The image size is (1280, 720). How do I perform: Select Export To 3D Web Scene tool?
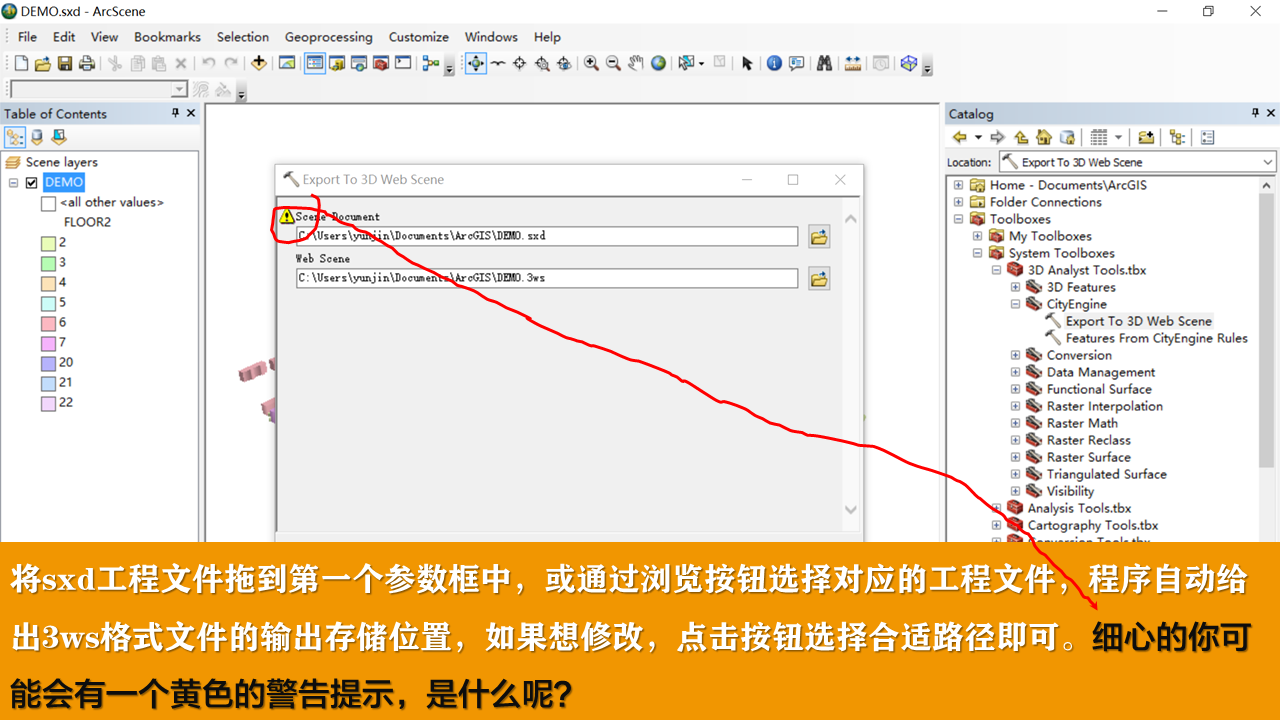1138,321
